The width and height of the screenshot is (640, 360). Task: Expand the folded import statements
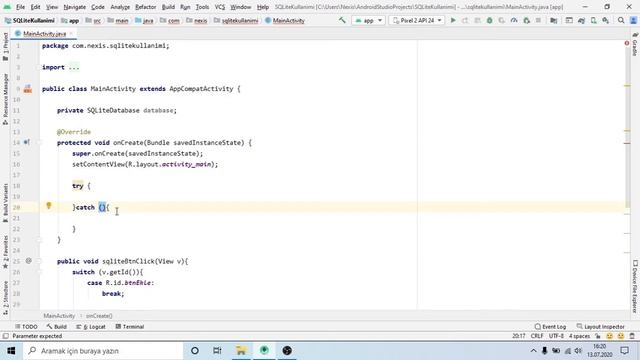(74, 67)
